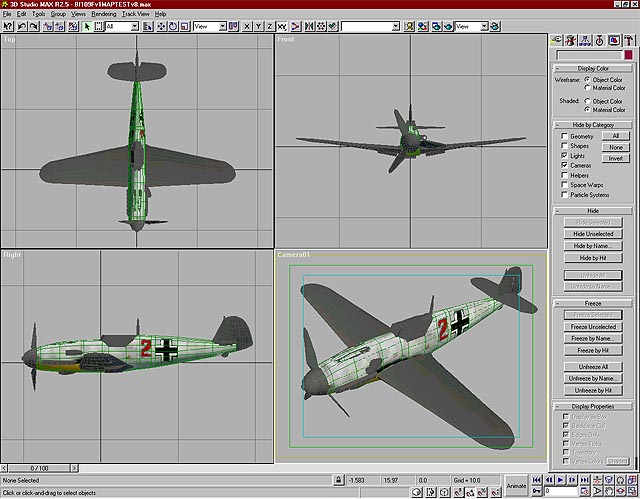Image resolution: width=640 pixels, height=499 pixels.
Task: Open the Track View menu
Action: [136, 14]
